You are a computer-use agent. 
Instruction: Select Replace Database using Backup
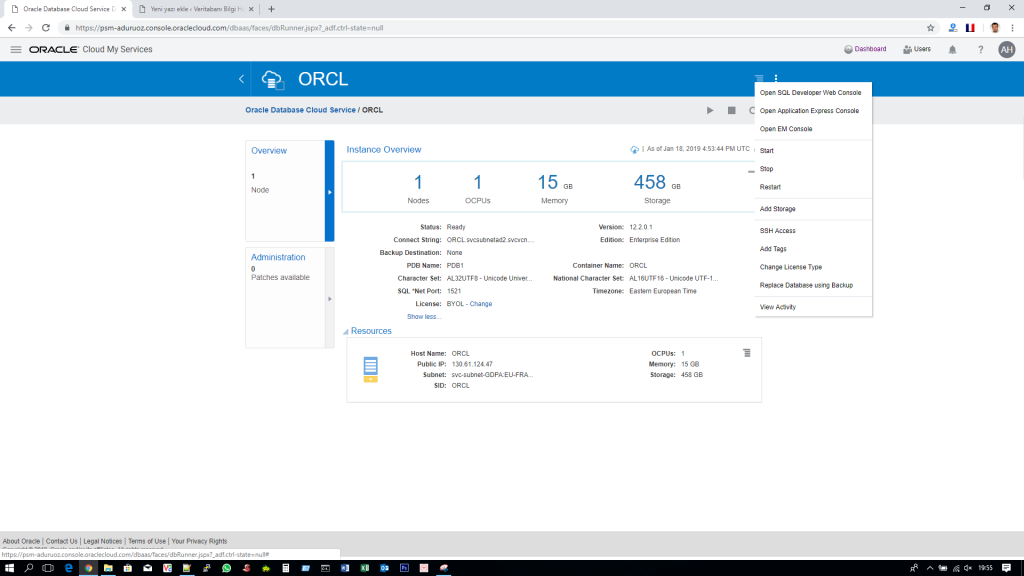pyautogui.click(x=806, y=285)
